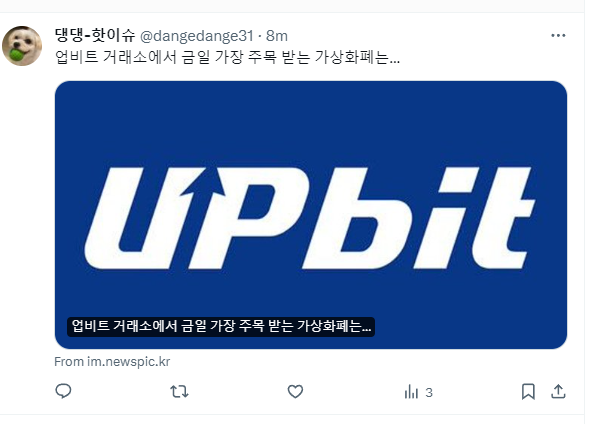Click the green ball in the avatar photo
Viewport: 592px width, 424px height.
click(x=16, y=55)
